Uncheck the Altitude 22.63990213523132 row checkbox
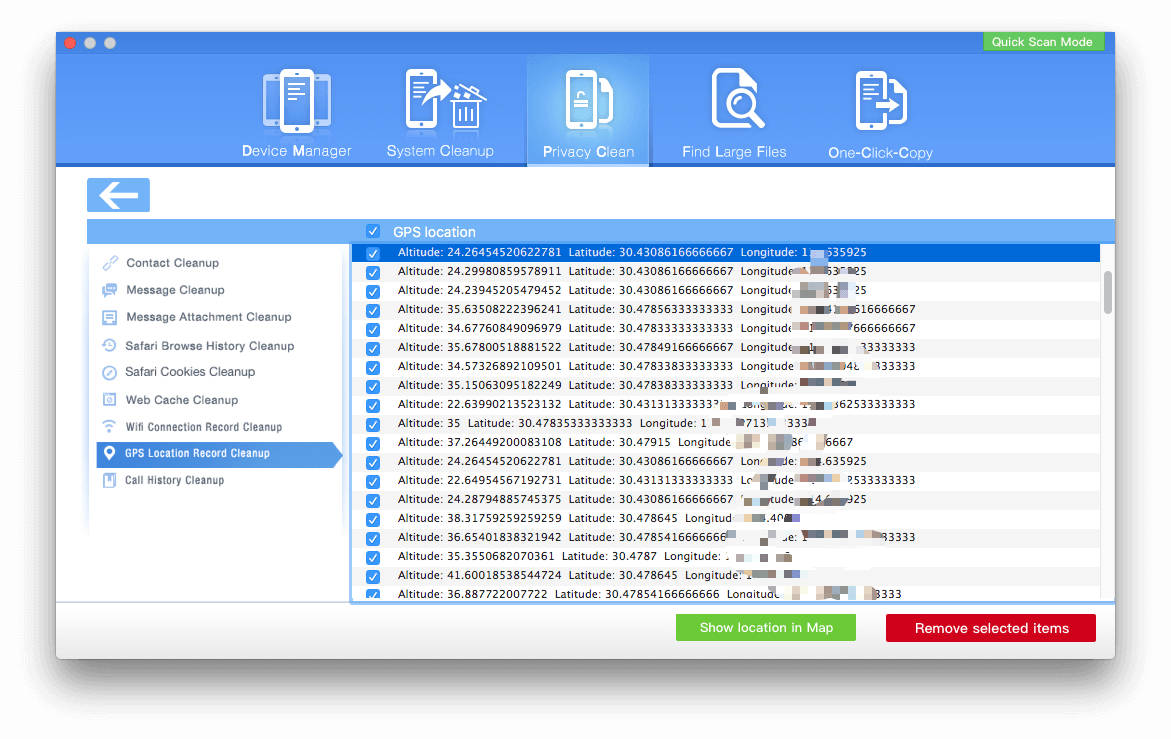 point(373,405)
